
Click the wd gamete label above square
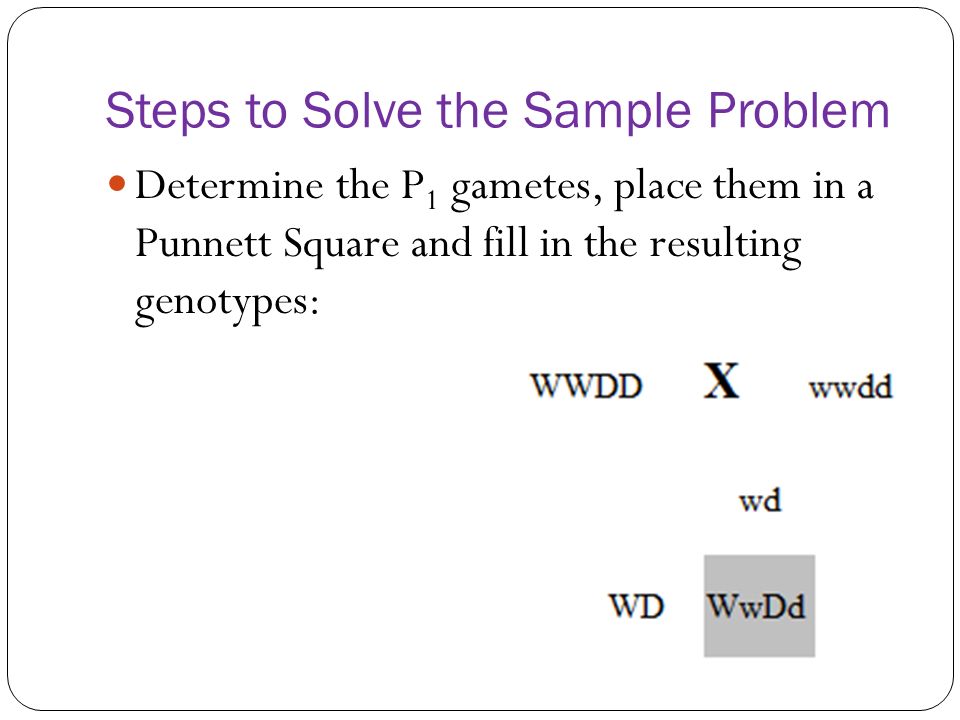[760, 501]
